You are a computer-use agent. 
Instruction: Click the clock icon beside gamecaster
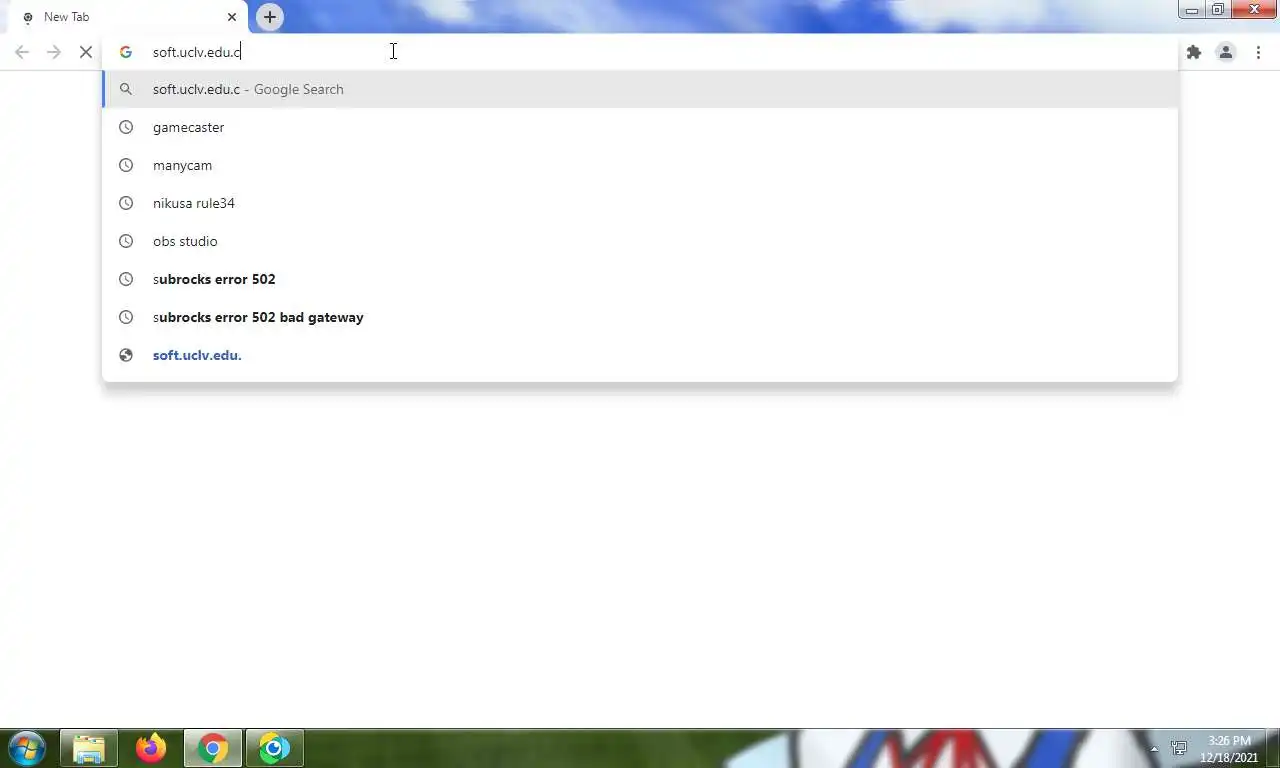click(x=126, y=127)
